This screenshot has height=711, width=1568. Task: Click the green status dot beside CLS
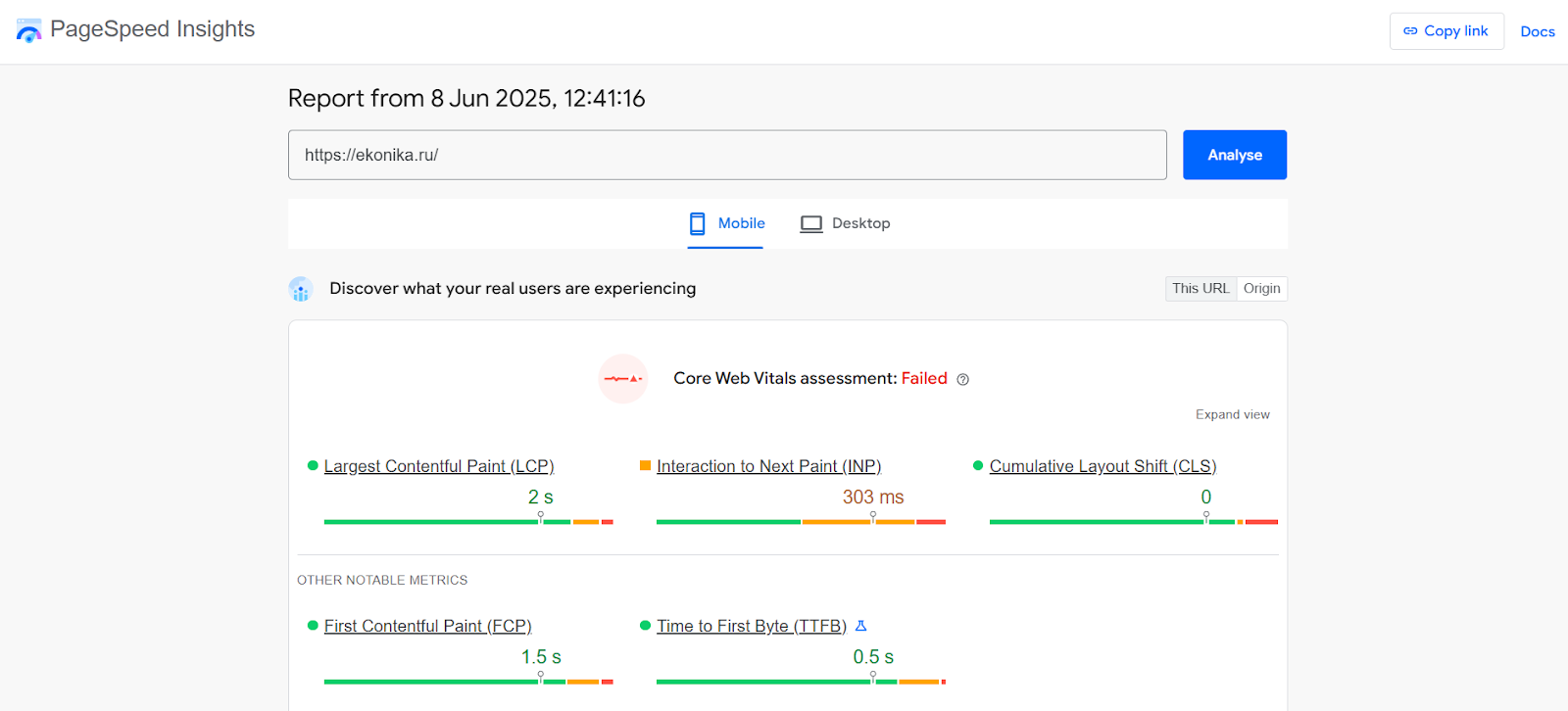click(978, 466)
